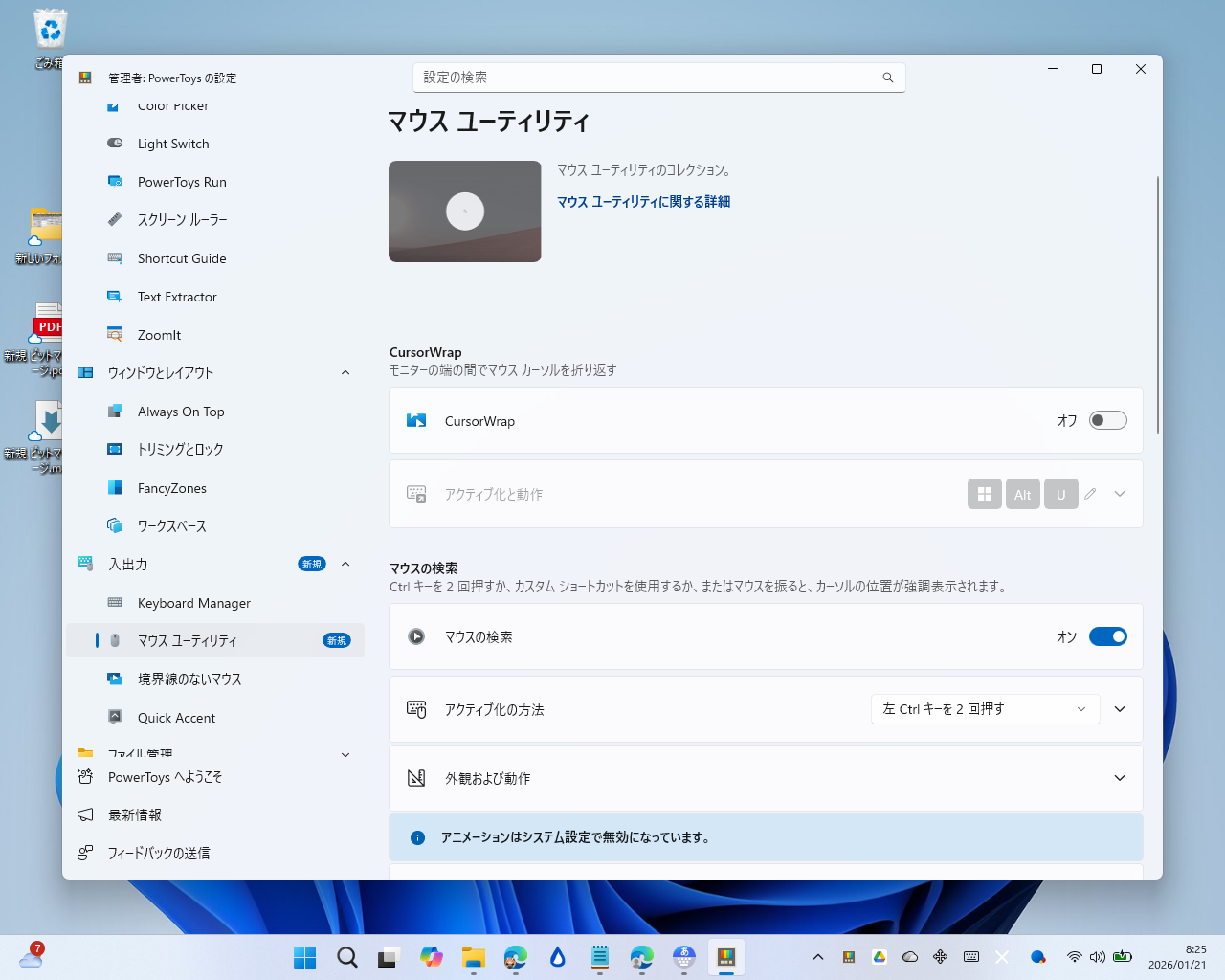The height and width of the screenshot is (980, 1225).
Task: Open マウス ユーティリティに関する詳細 link
Action: click(x=643, y=202)
